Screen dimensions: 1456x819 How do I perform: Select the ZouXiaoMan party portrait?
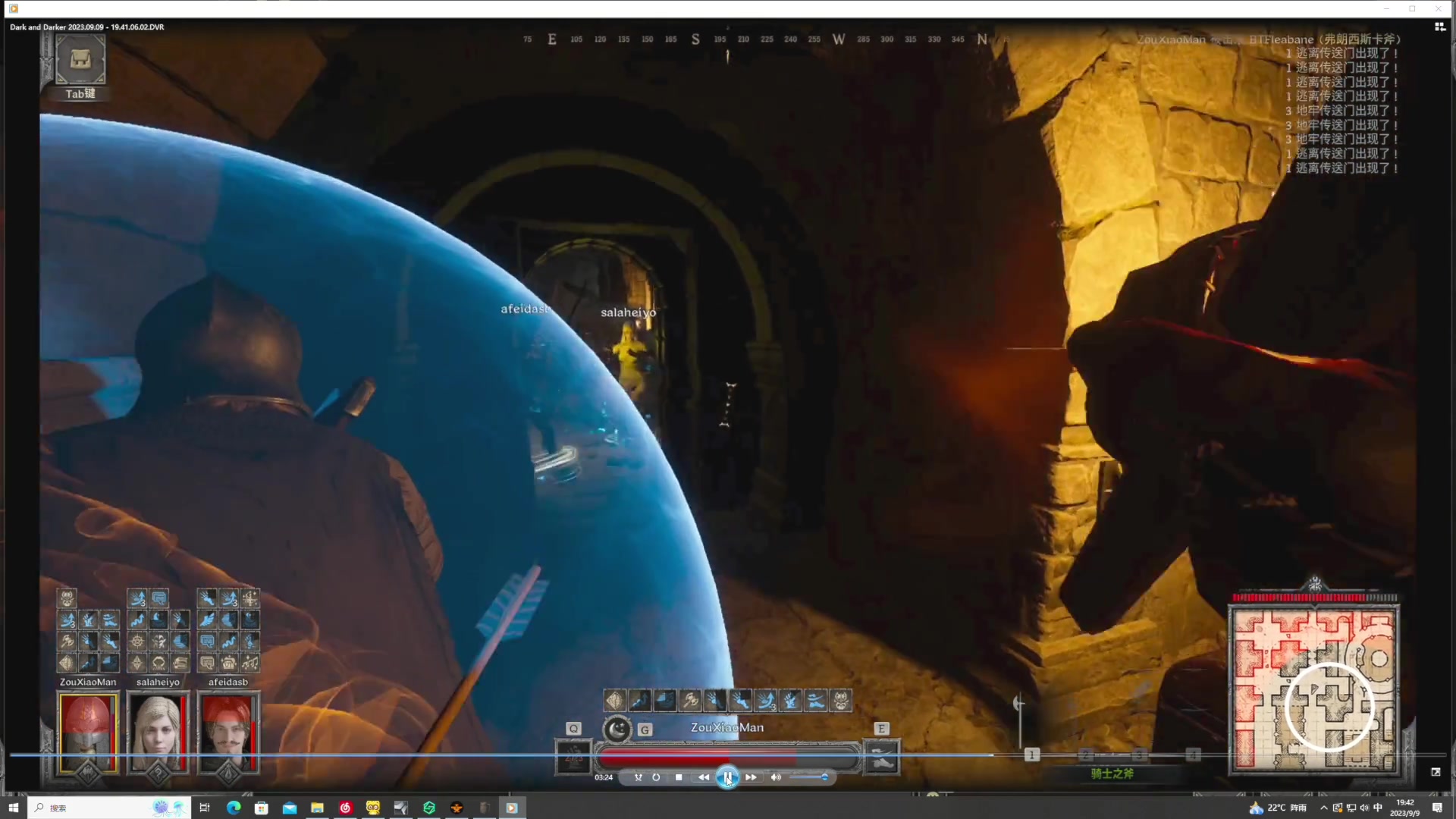[x=89, y=733]
